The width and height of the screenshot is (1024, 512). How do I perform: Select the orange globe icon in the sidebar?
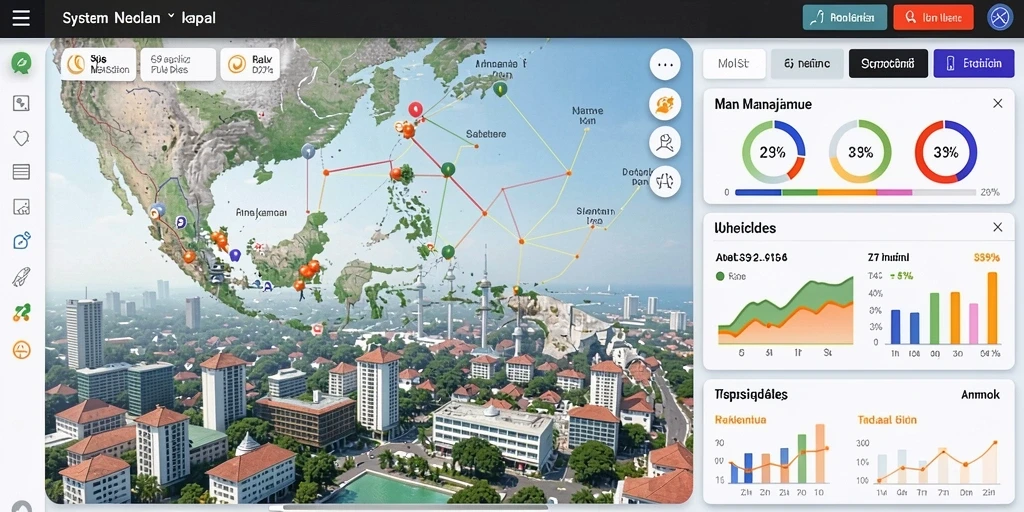[x=22, y=349]
